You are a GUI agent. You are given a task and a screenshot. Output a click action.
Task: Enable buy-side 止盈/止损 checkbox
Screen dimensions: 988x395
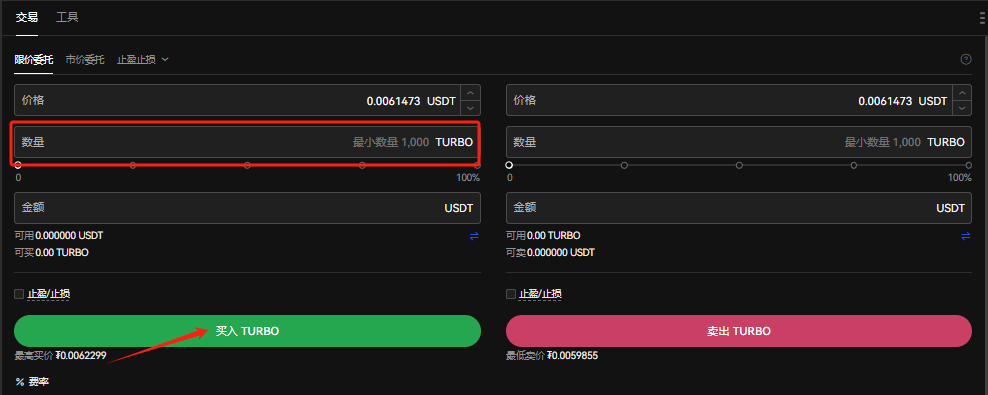point(19,294)
